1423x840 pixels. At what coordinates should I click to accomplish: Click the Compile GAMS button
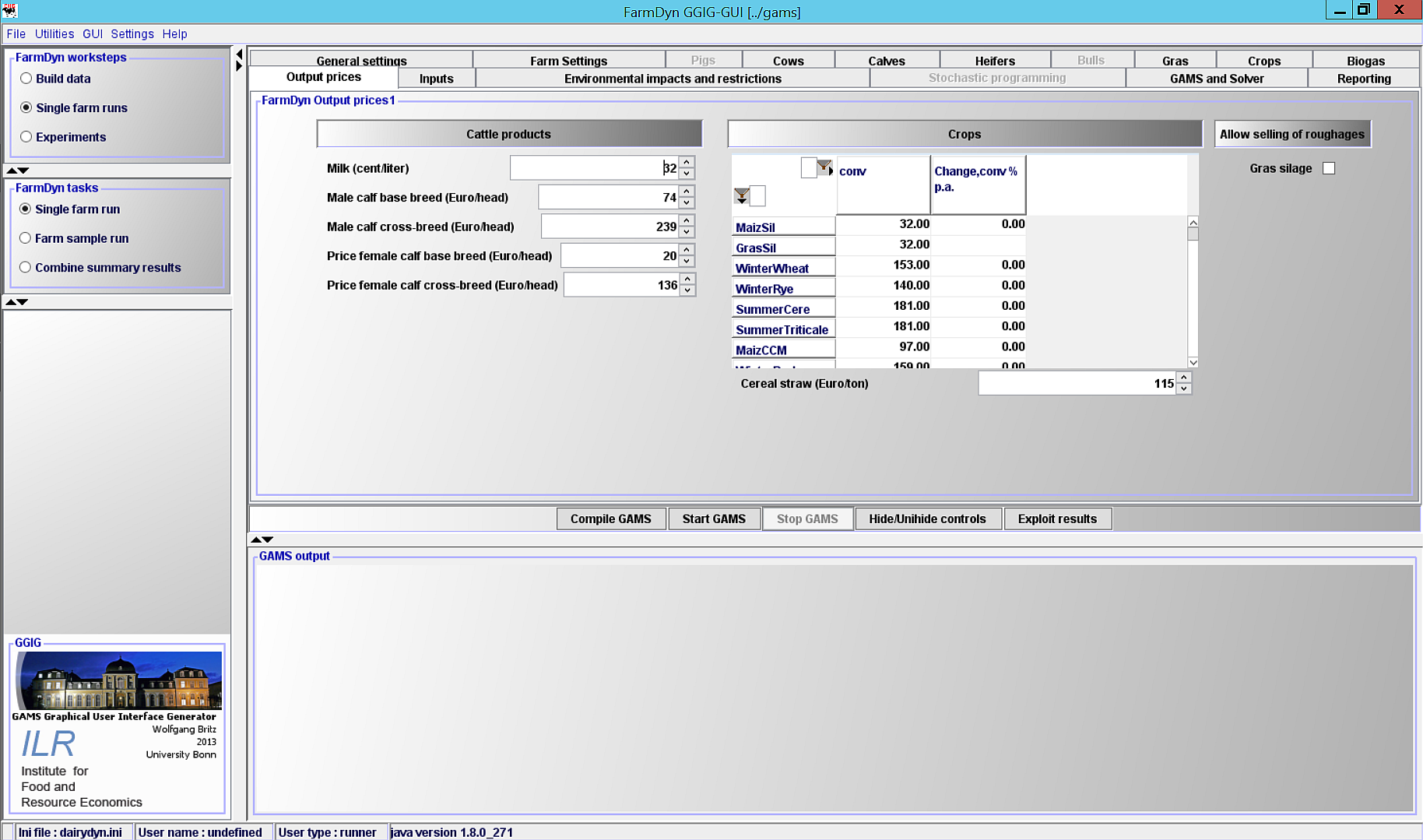(x=611, y=518)
